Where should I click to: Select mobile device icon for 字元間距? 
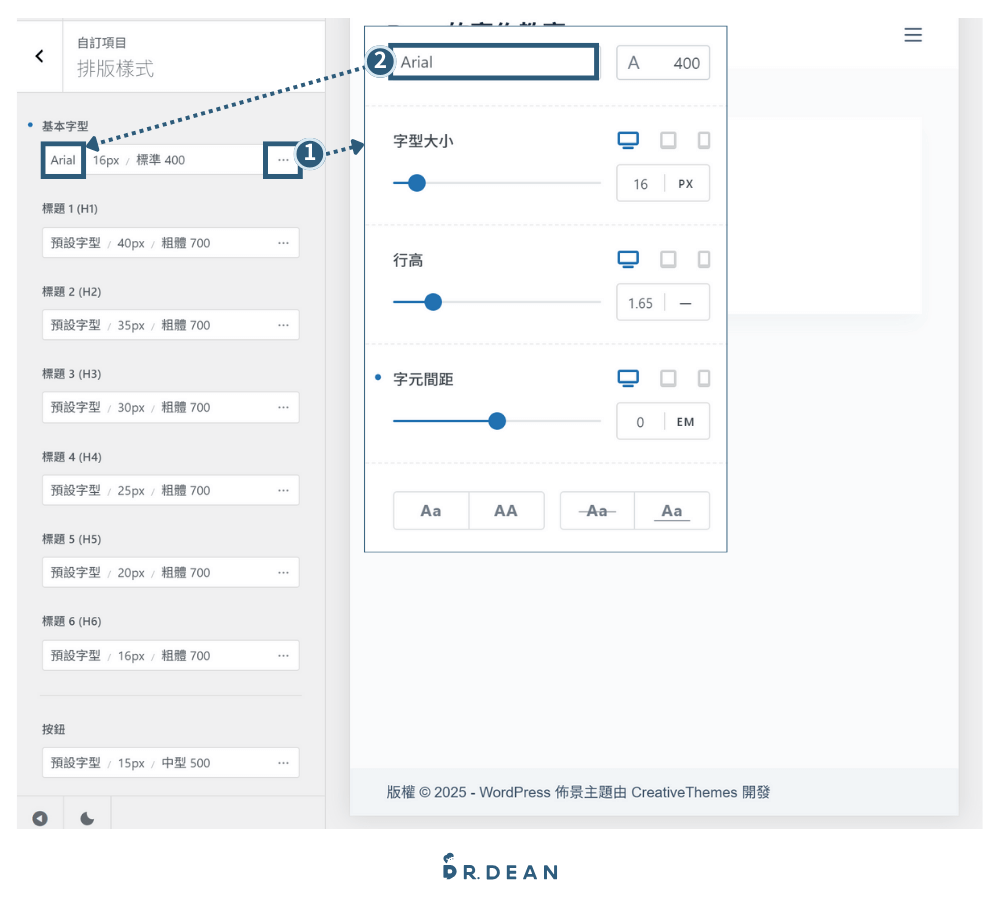coord(703,378)
